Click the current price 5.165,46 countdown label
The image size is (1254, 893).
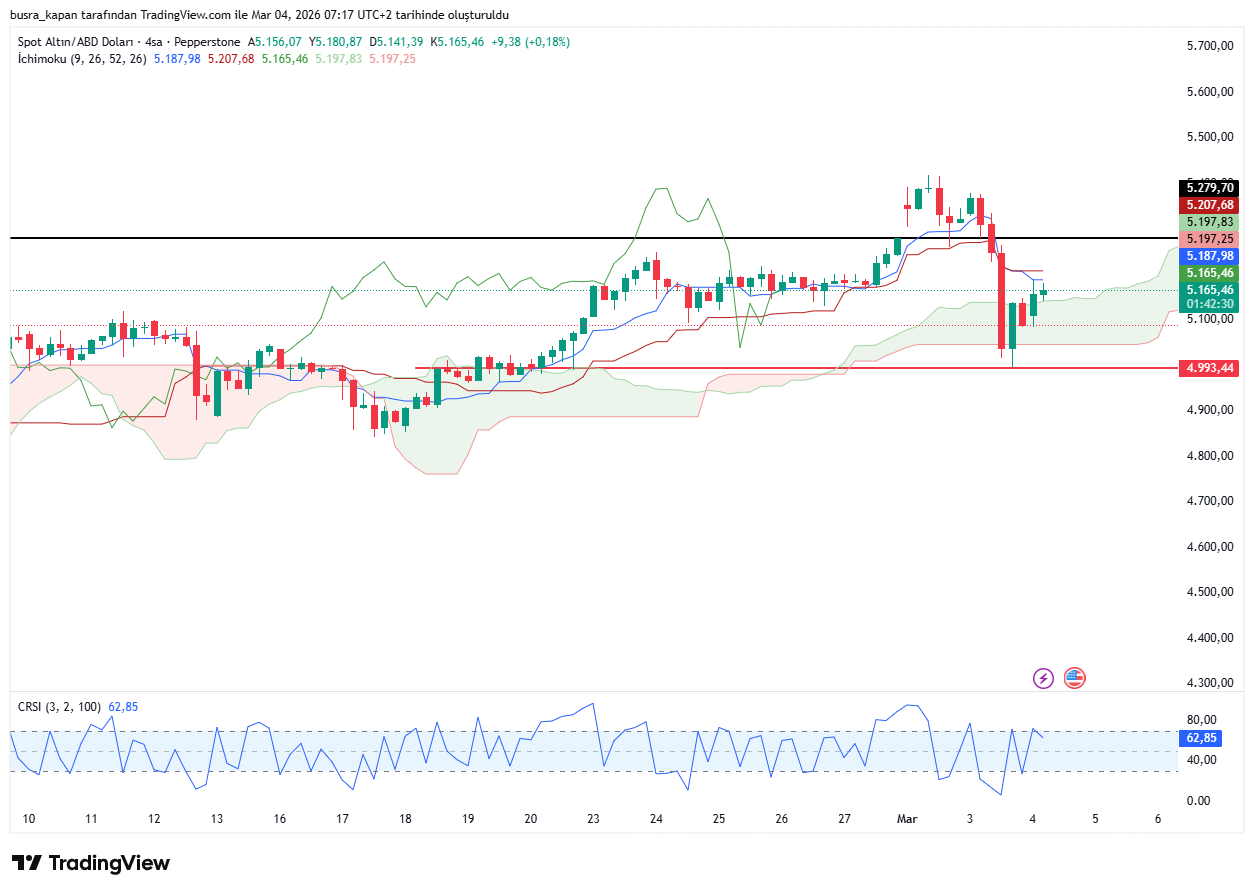(x=1209, y=296)
